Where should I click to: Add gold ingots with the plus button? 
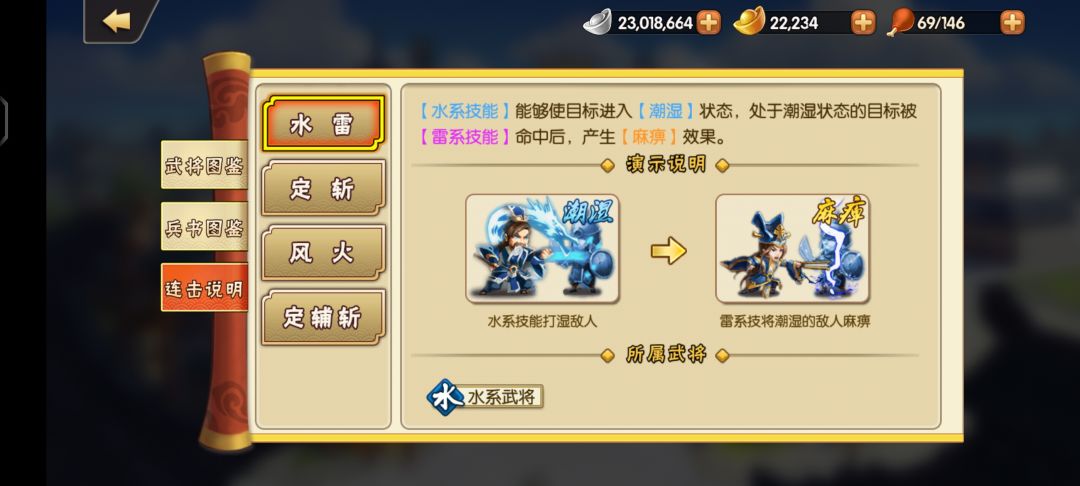tap(863, 23)
